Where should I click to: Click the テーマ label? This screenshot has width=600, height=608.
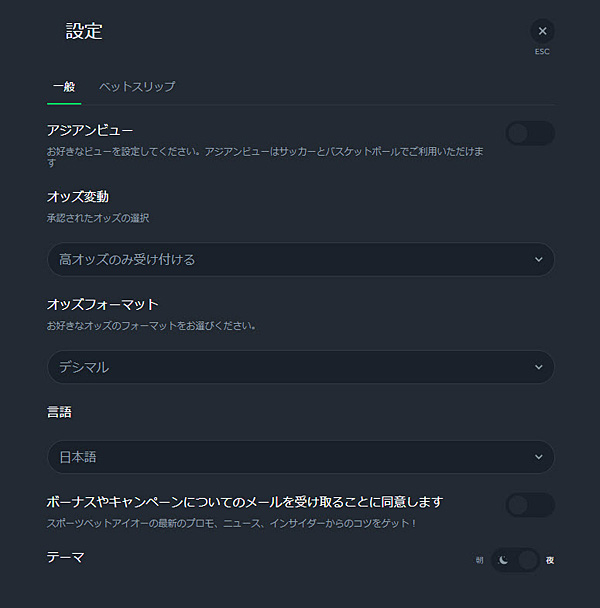click(x=66, y=557)
